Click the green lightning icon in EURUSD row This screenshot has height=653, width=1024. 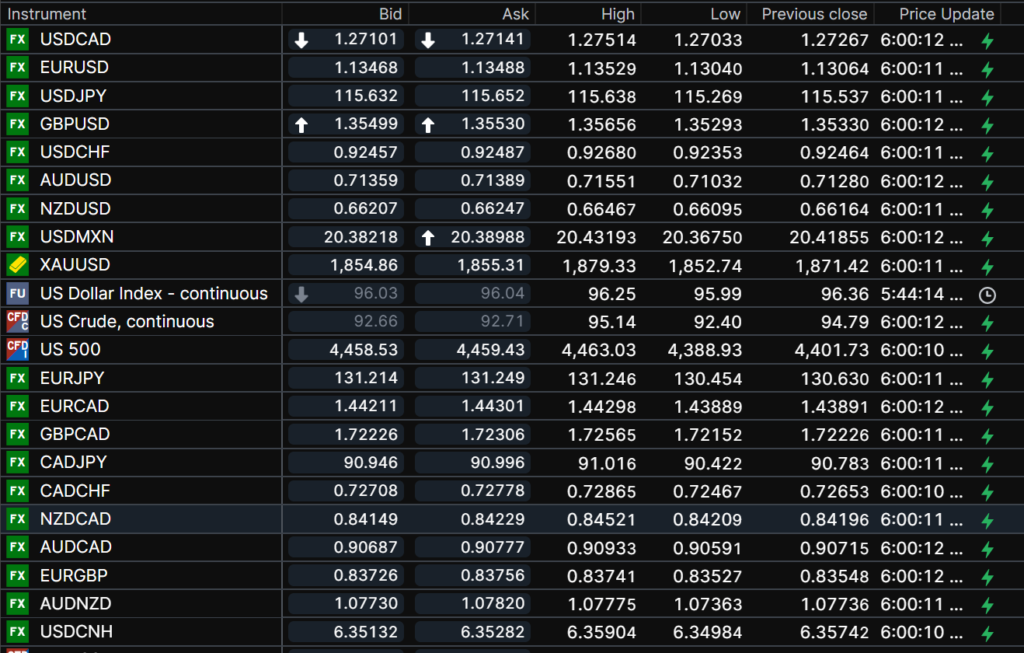pos(987,69)
